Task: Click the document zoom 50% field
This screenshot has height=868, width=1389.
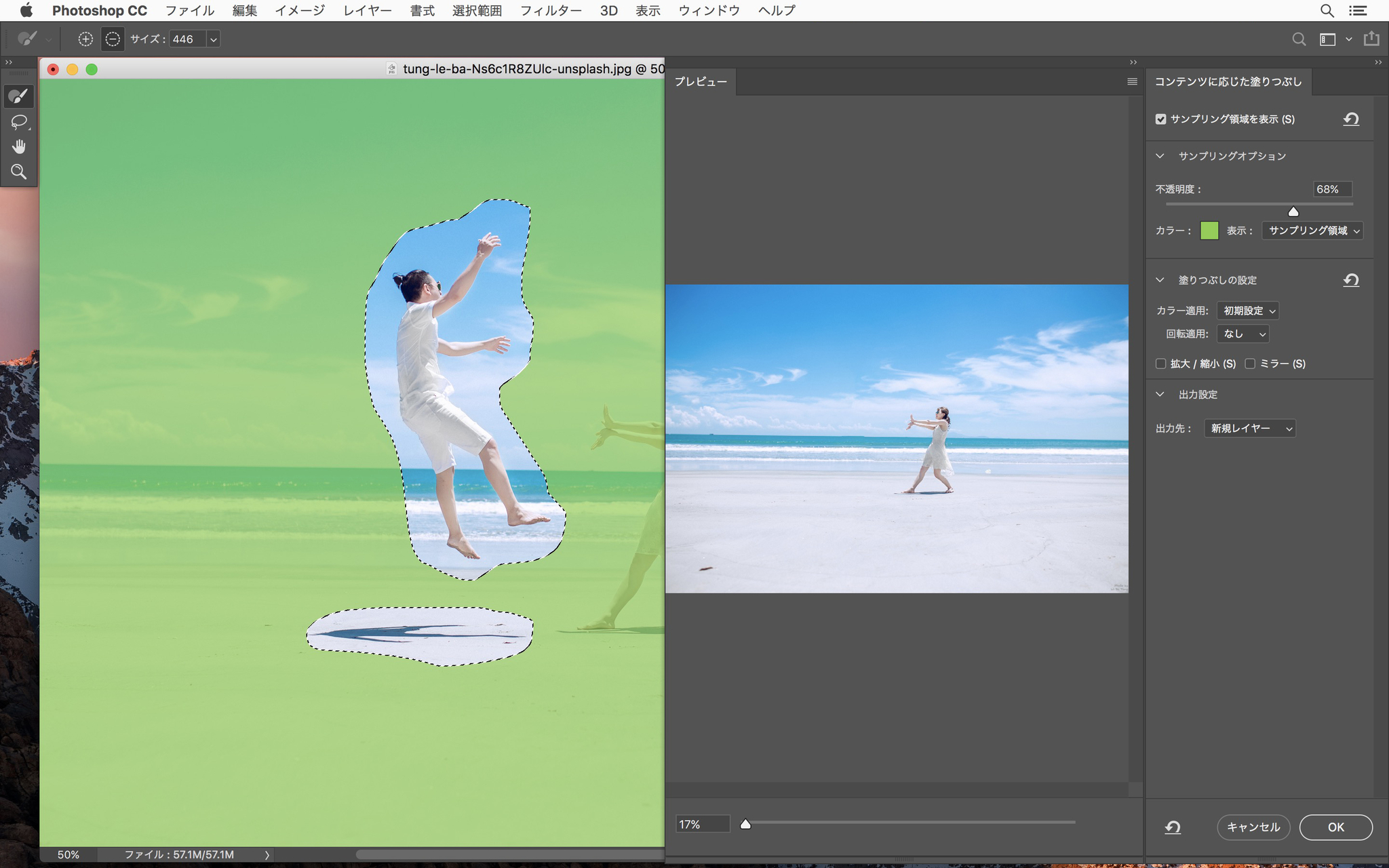Action: (x=69, y=855)
